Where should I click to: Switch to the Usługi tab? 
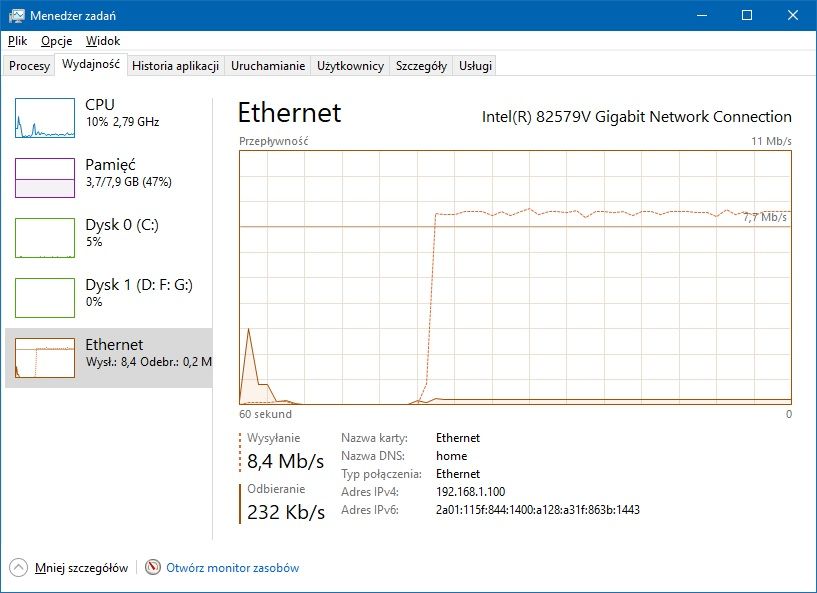(475, 66)
